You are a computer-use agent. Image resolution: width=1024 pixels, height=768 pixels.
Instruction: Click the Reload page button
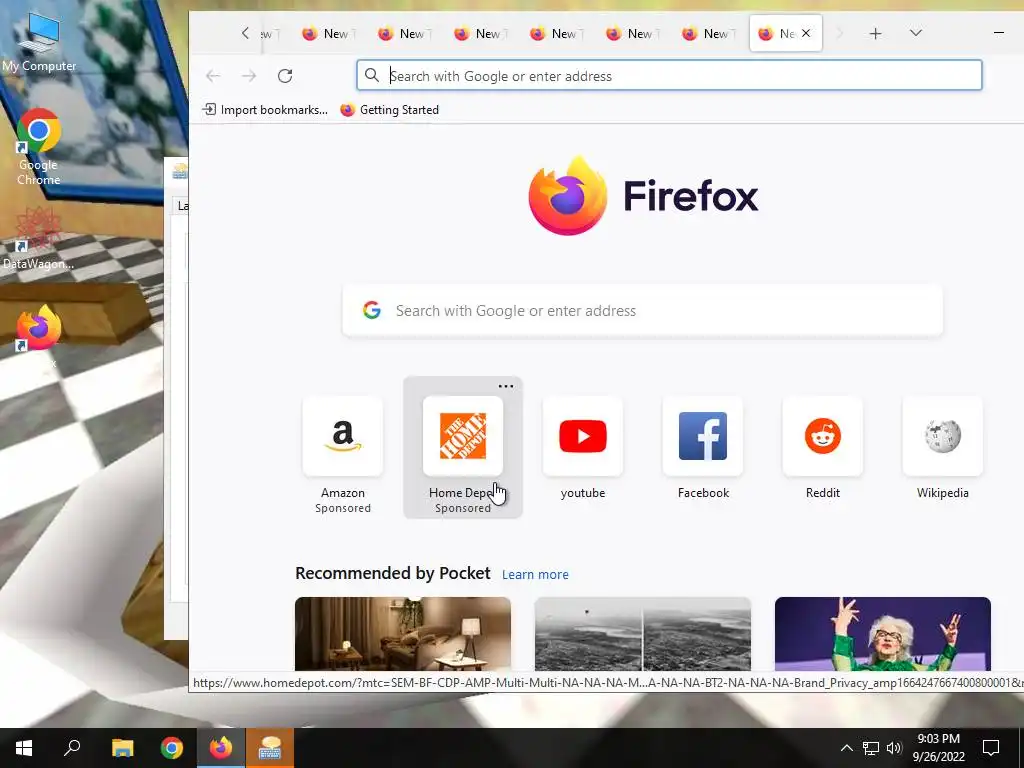click(285, 76)
